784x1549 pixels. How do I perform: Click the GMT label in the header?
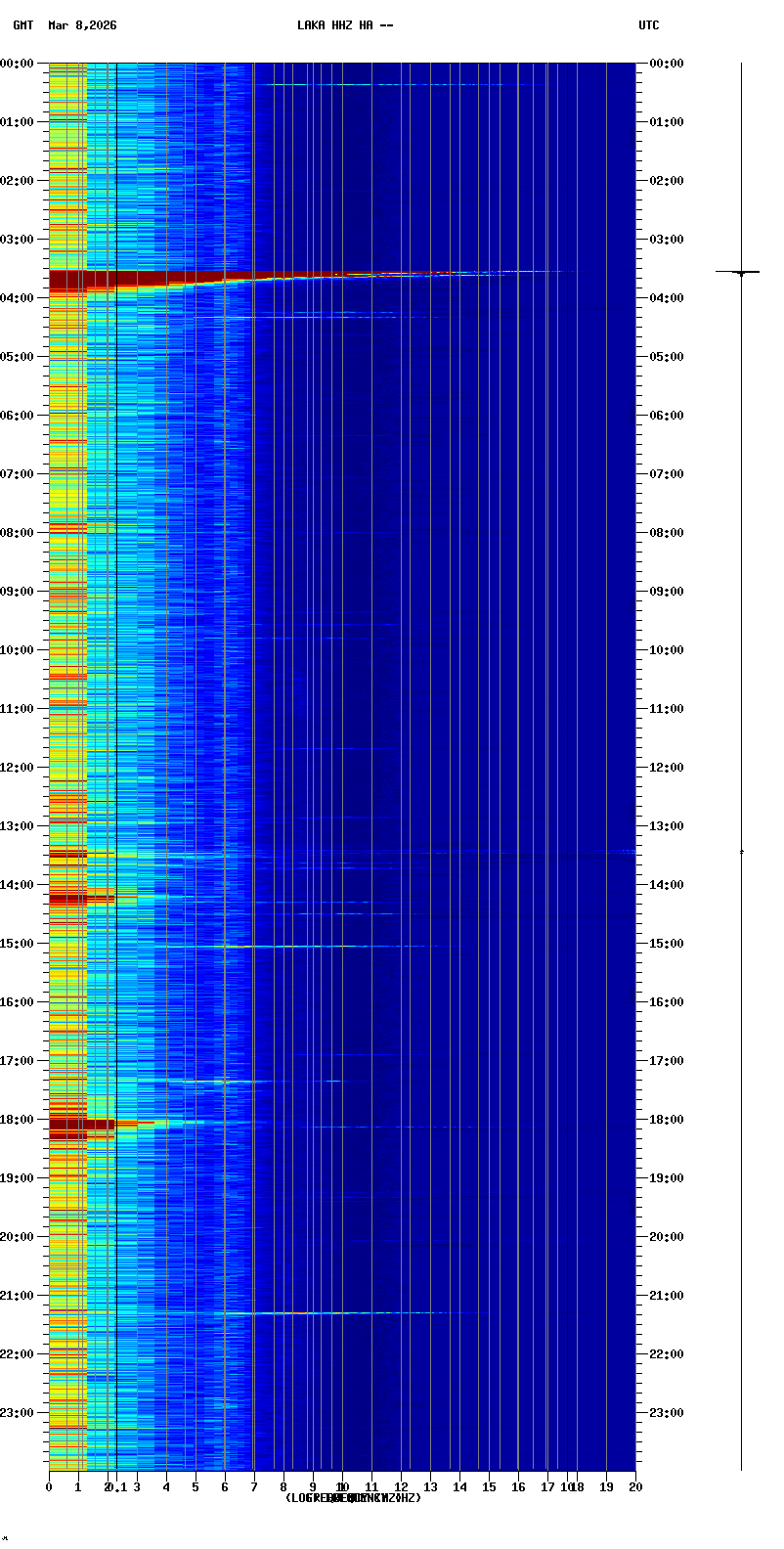click(x=22, y=25)
